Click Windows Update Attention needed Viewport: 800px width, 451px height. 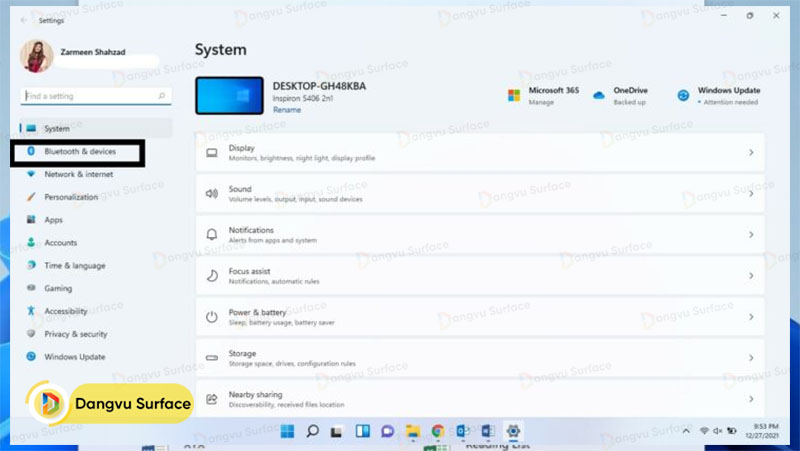731,103
